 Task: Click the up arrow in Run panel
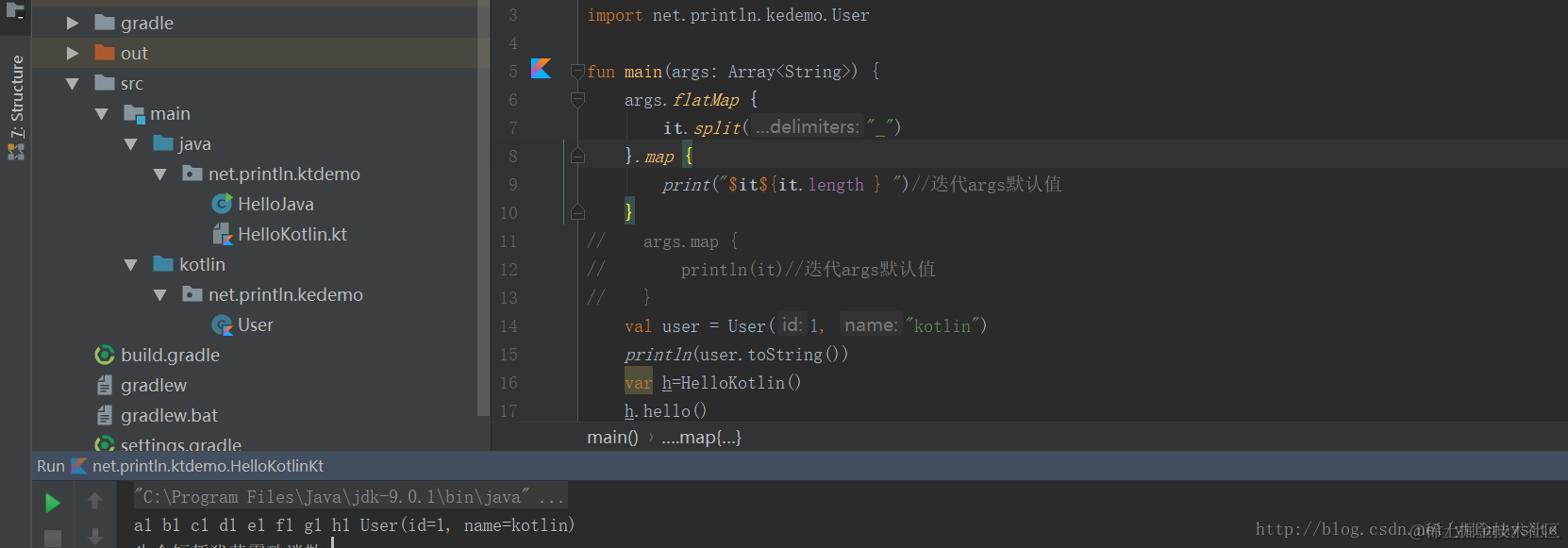[94, 501]
